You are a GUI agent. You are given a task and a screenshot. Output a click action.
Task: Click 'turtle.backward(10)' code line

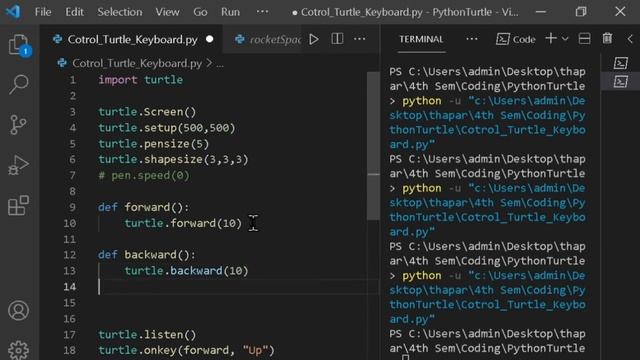coord(187,271)
